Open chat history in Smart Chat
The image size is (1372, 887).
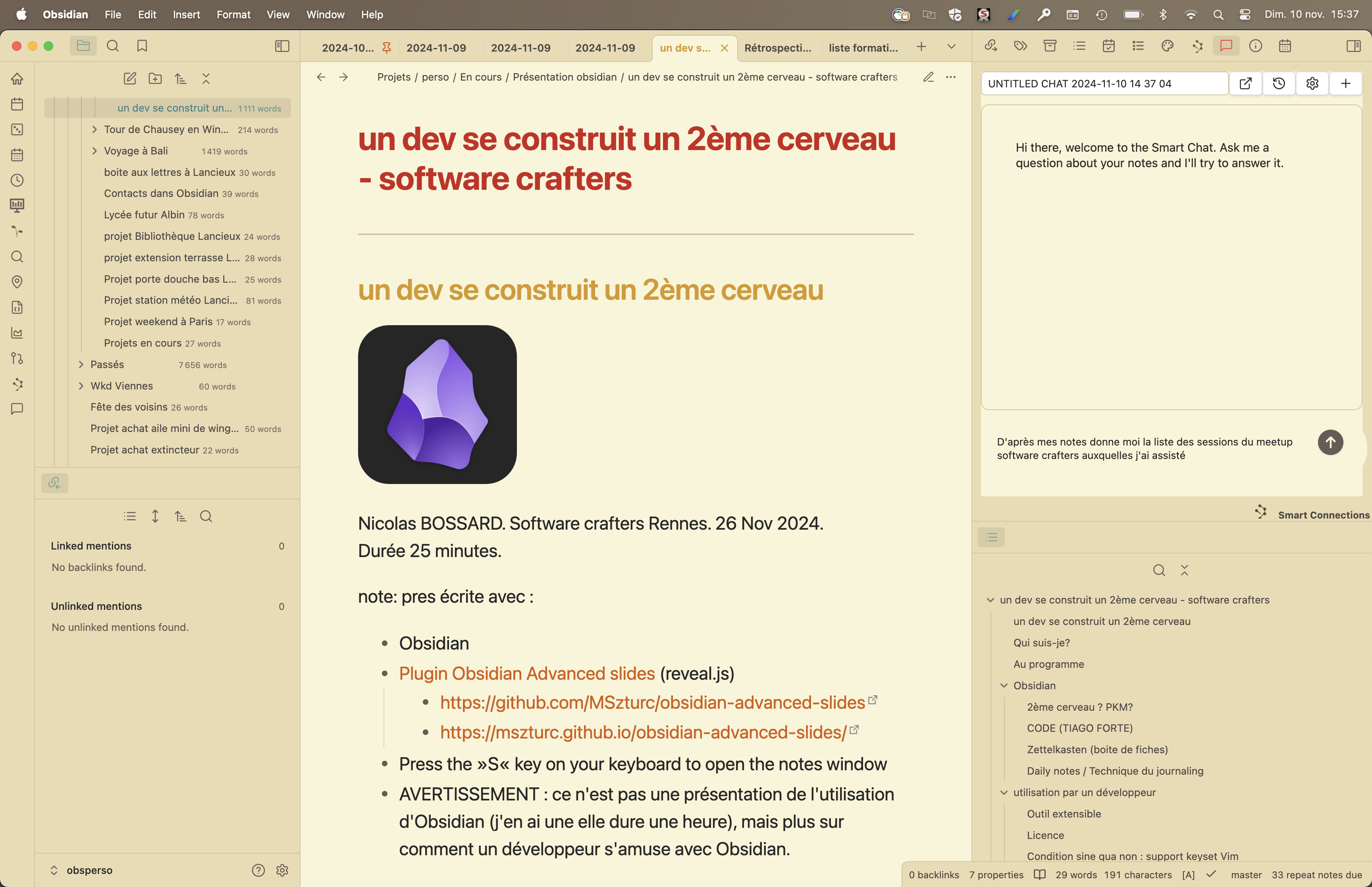click(x=1279, y=83)
